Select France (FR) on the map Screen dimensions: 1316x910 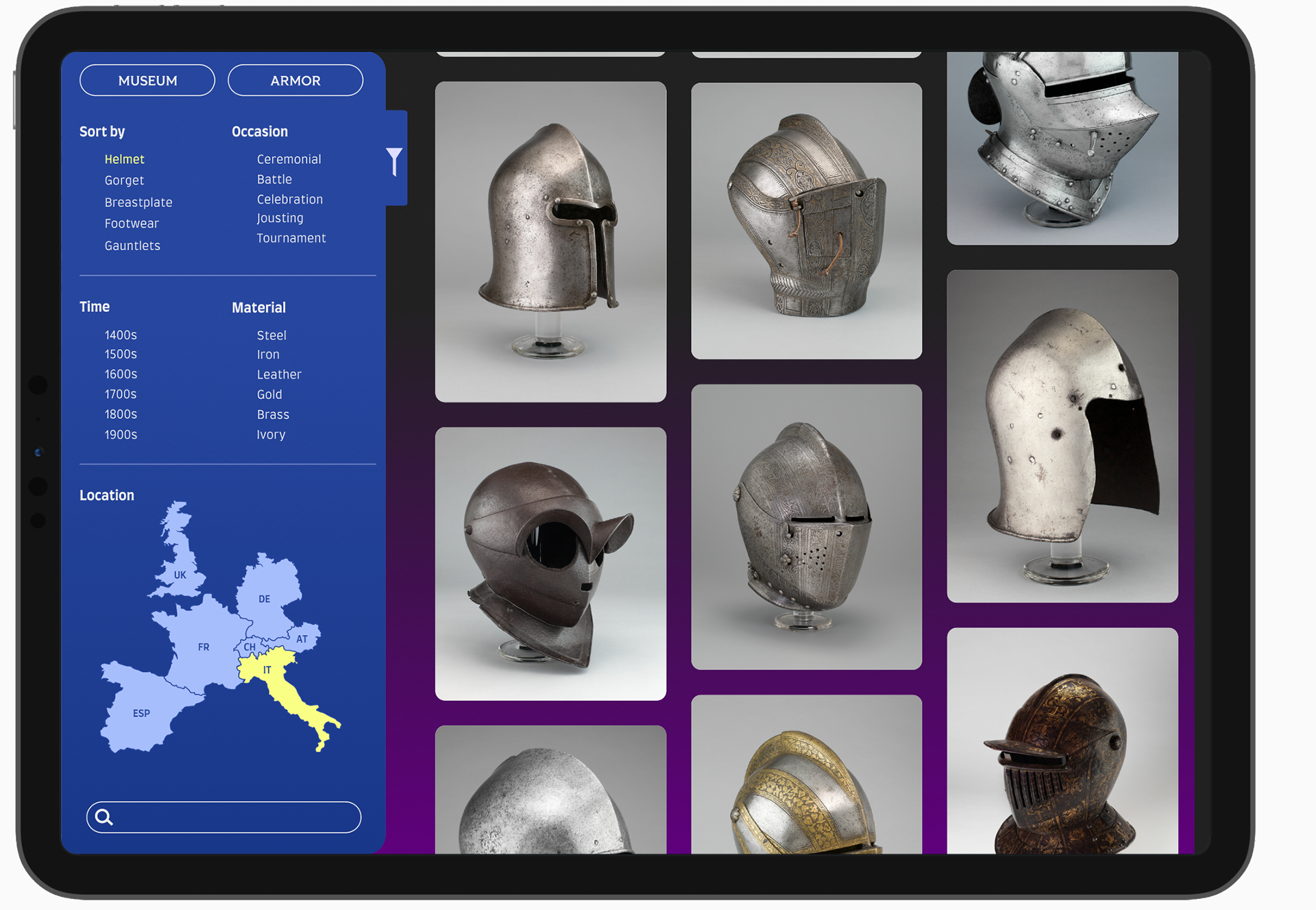(x=203, y=647)
